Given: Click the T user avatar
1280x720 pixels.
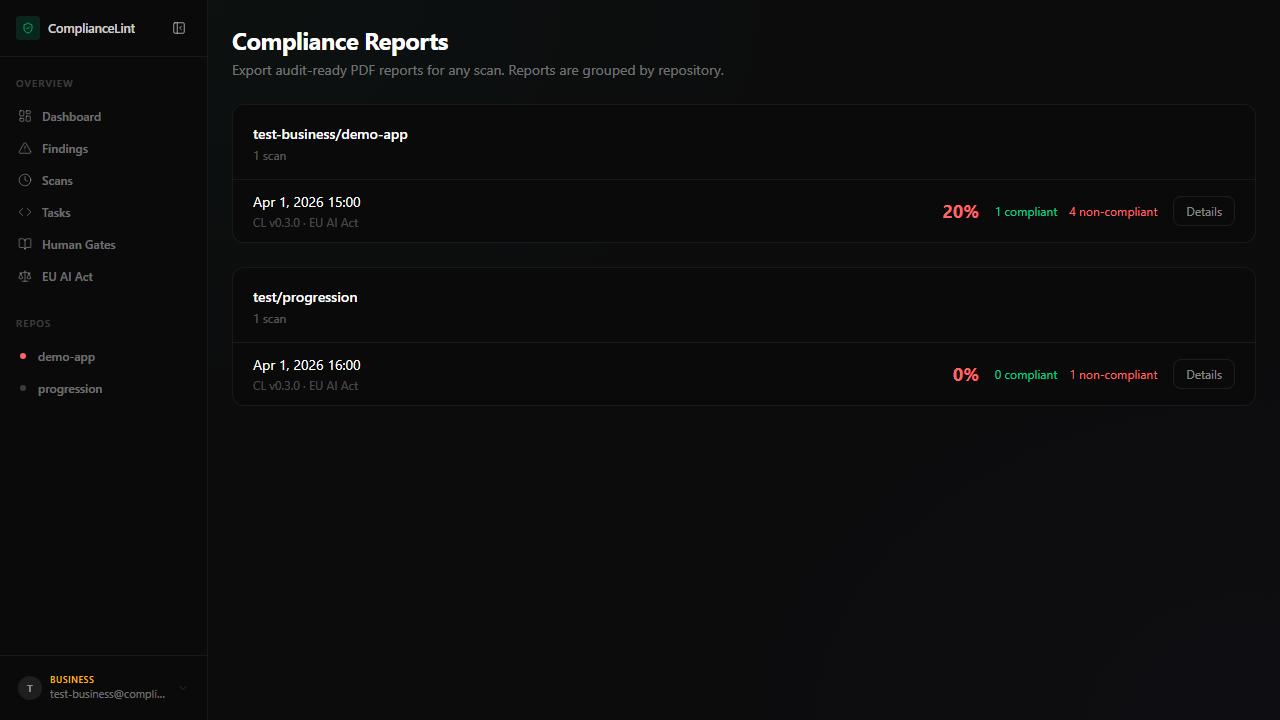Looking at the screenshot, I should 30,688.
